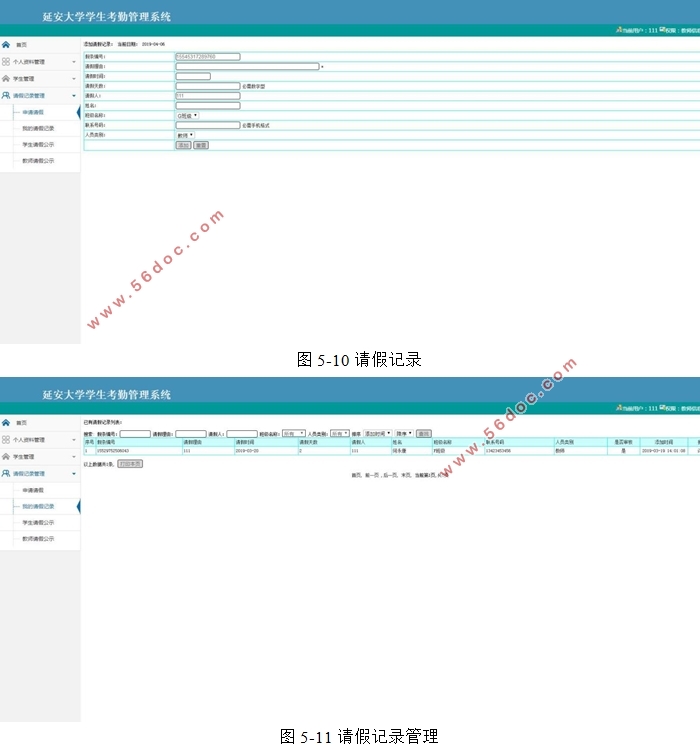Select 学生请假公示 menu item in Figure 5-10
This screenshot has width=700, height=749.
pyautogui.click(x=38, y=145)
